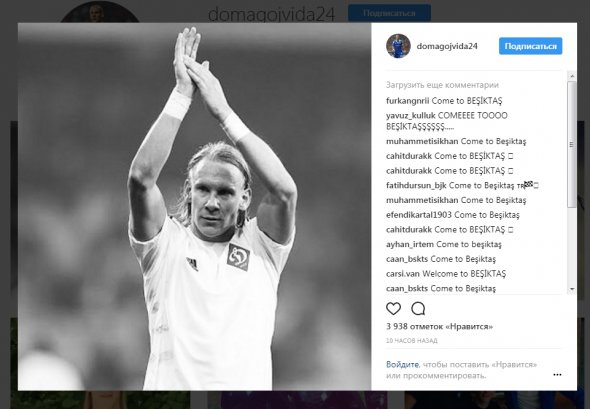The width and height of the screenshot is (590, 409).
Task: Click the blue Подписаться button in post
Action: click(x=531, y=46)
